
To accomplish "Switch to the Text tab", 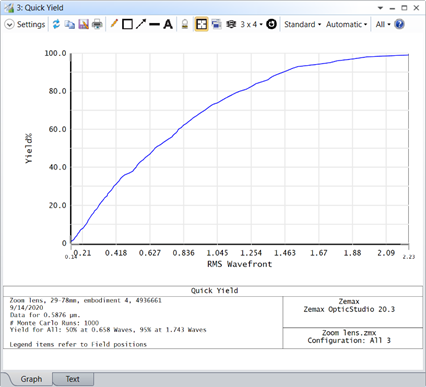I will point(72,379).
